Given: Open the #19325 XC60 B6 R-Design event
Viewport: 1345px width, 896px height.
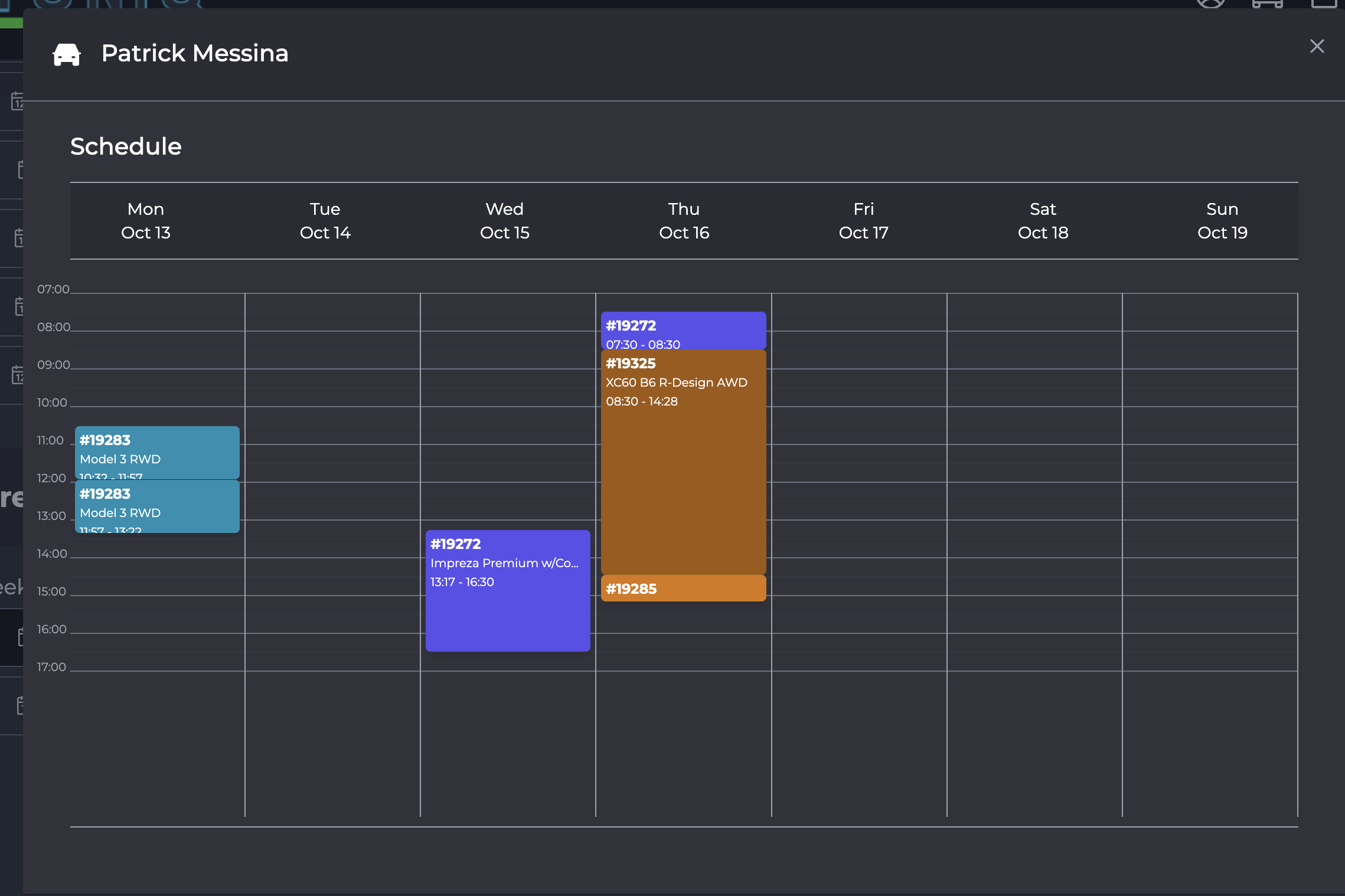Looking at the screenshot, I should pos(683,462).
